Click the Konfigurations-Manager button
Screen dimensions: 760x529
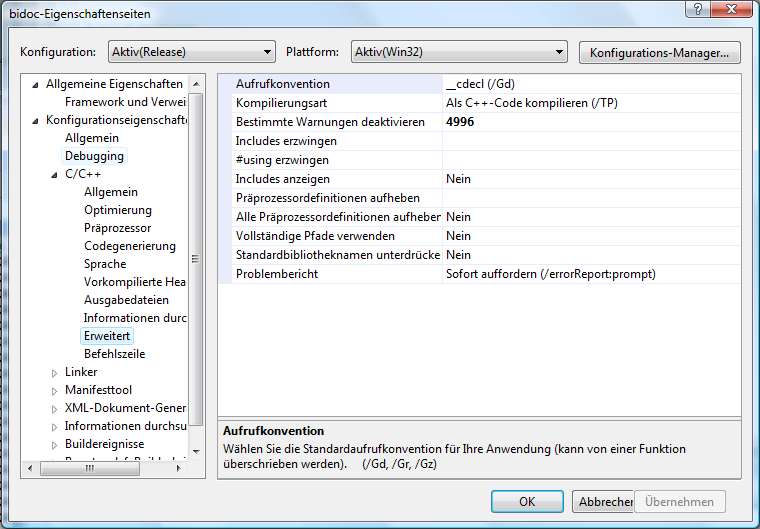[x=659, y=52]
